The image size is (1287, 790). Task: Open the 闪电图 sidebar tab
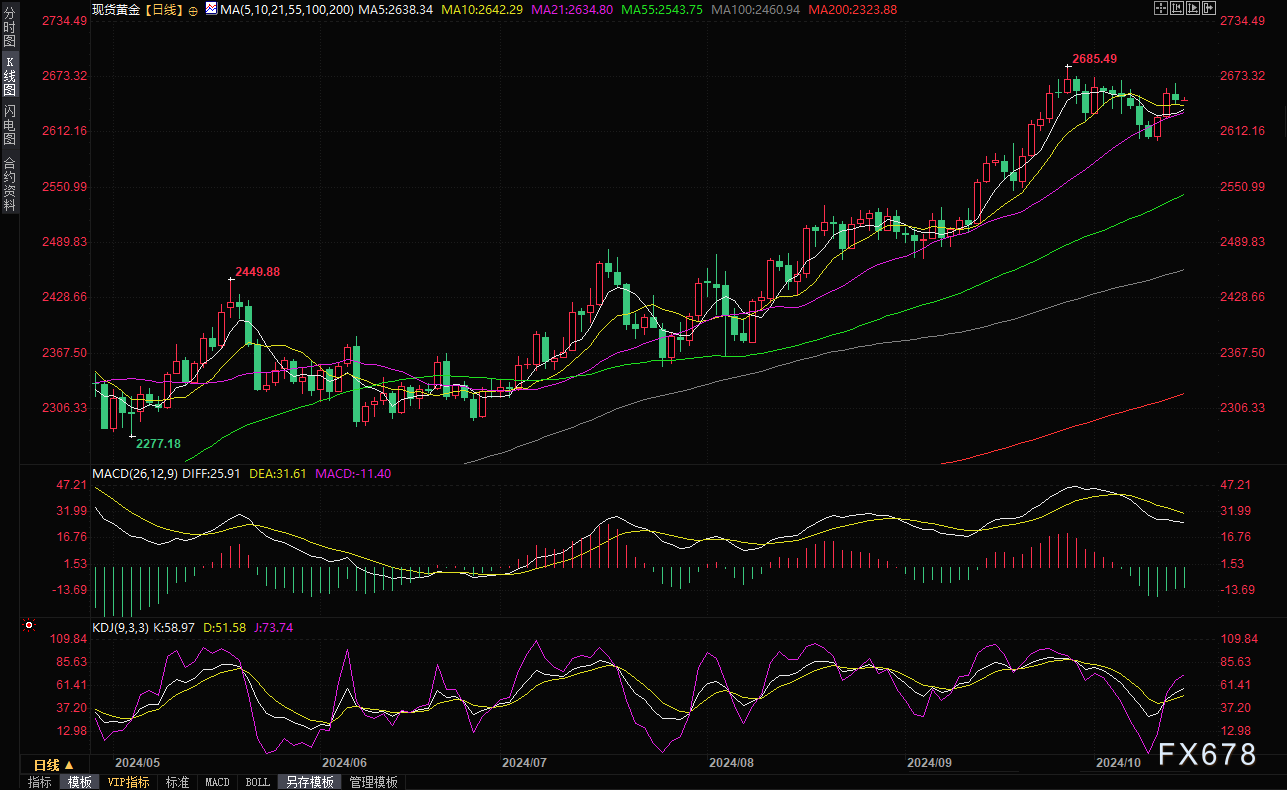[x=9, y=124]
